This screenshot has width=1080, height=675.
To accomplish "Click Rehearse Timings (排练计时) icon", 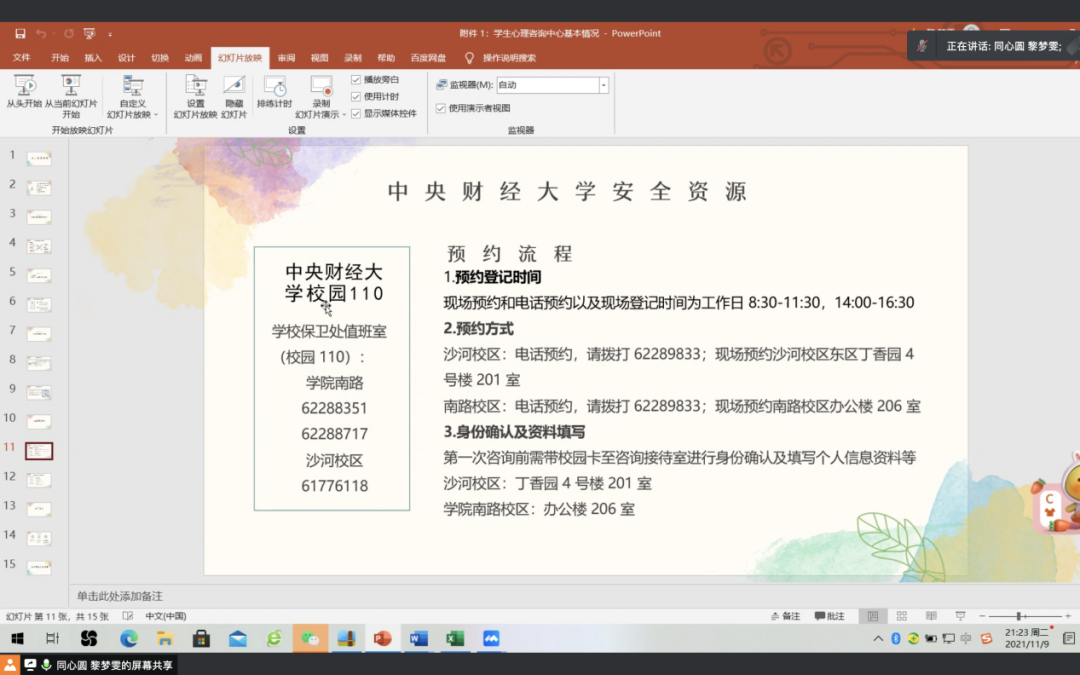I will coord(274,92).
